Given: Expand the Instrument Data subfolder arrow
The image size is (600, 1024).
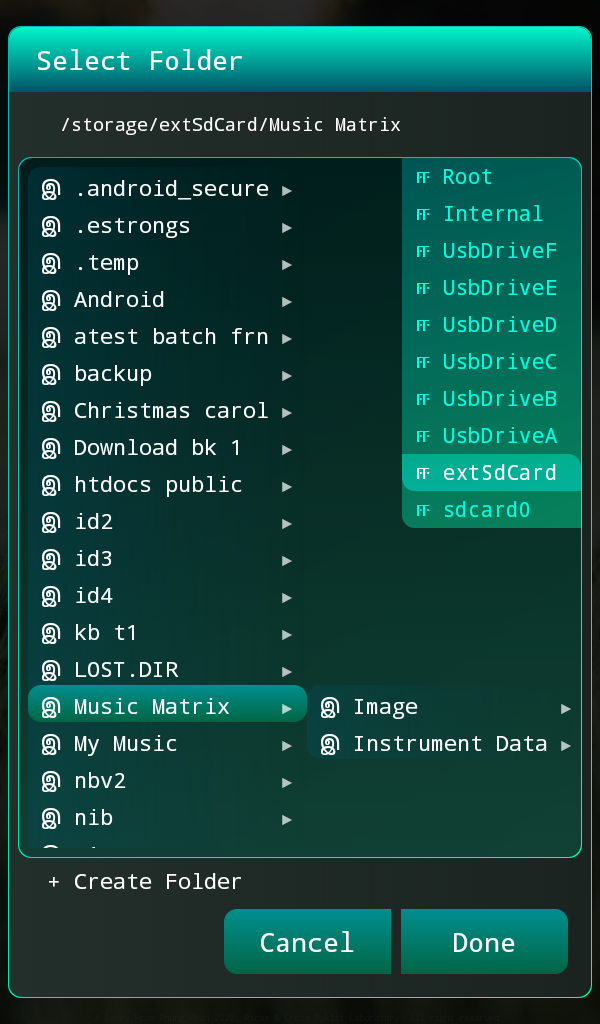Looking at the screenshot, I should (x=566, y=745).
